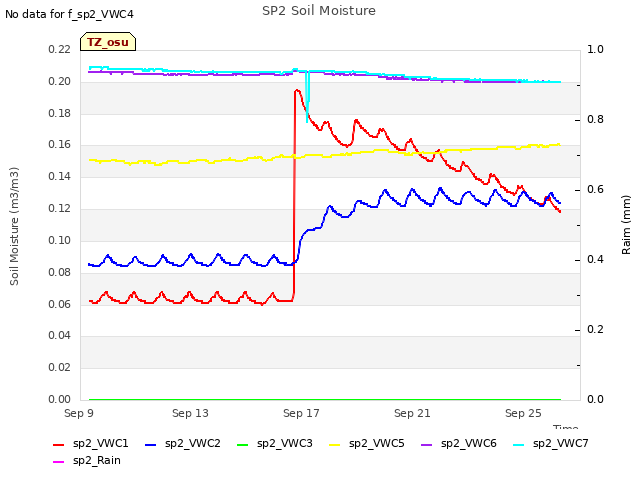Click the cyan sp2_VWC7 legend swatch
Viewport: 640px width, 480px height.
click(x=518, y=444)
